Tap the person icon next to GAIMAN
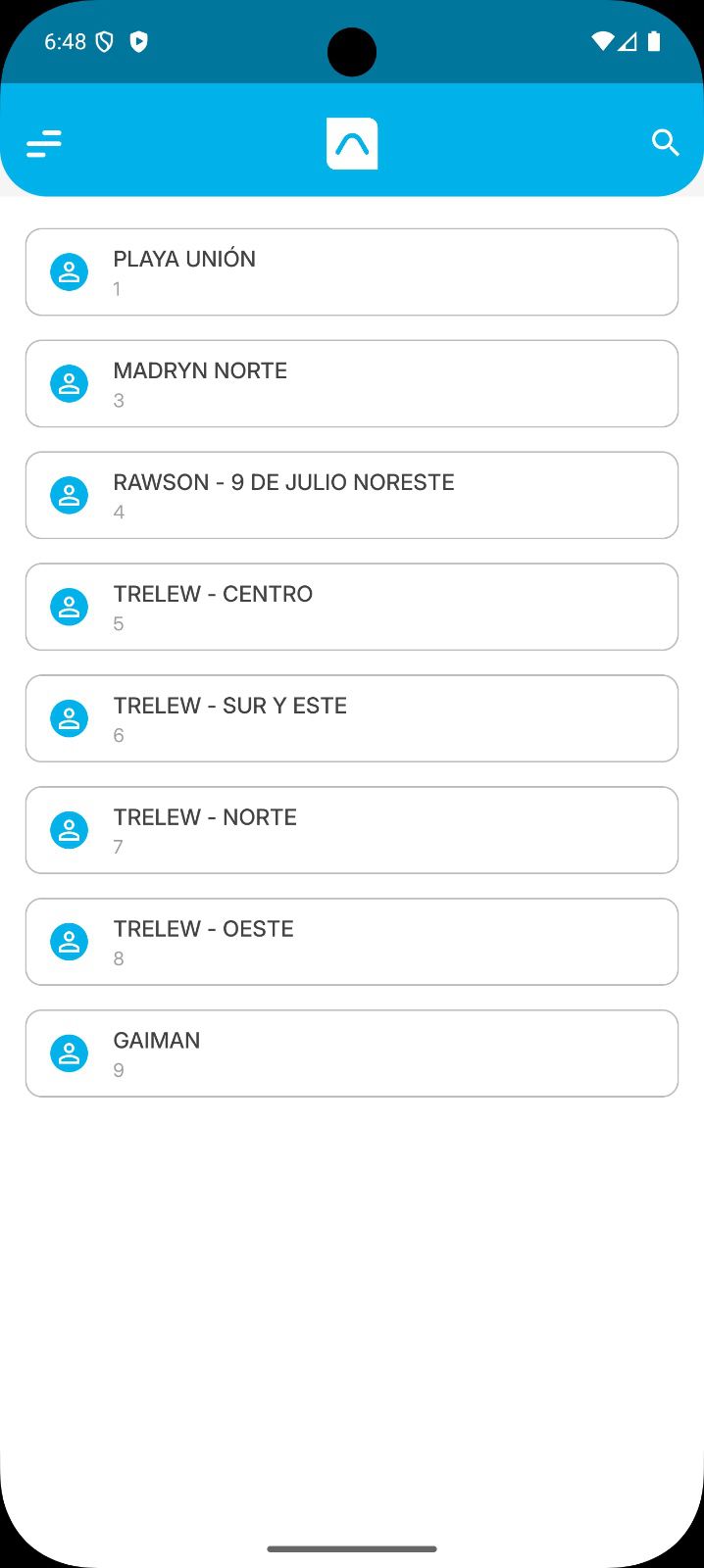The width and height of the screenshot is (704, 1568). coord(70,1054)
